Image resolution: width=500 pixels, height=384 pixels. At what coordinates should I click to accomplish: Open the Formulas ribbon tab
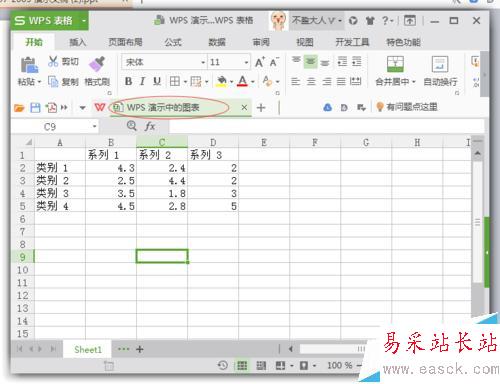tap(173, 42)
